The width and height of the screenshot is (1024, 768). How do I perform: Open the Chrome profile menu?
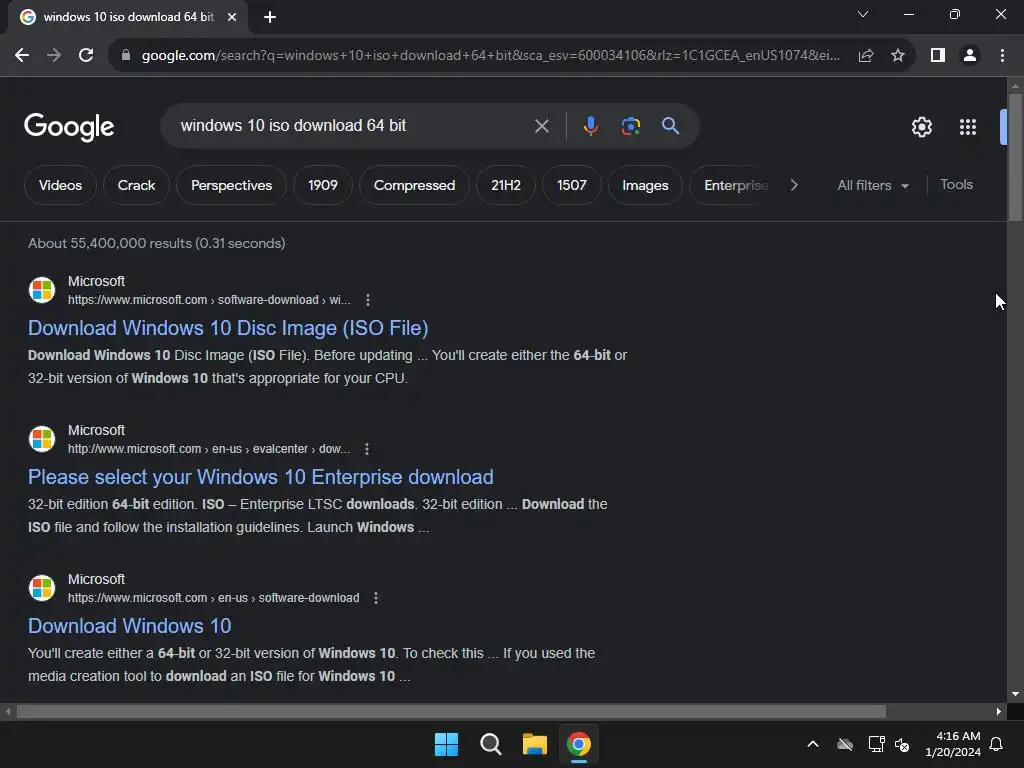click(x=970, y=56)
